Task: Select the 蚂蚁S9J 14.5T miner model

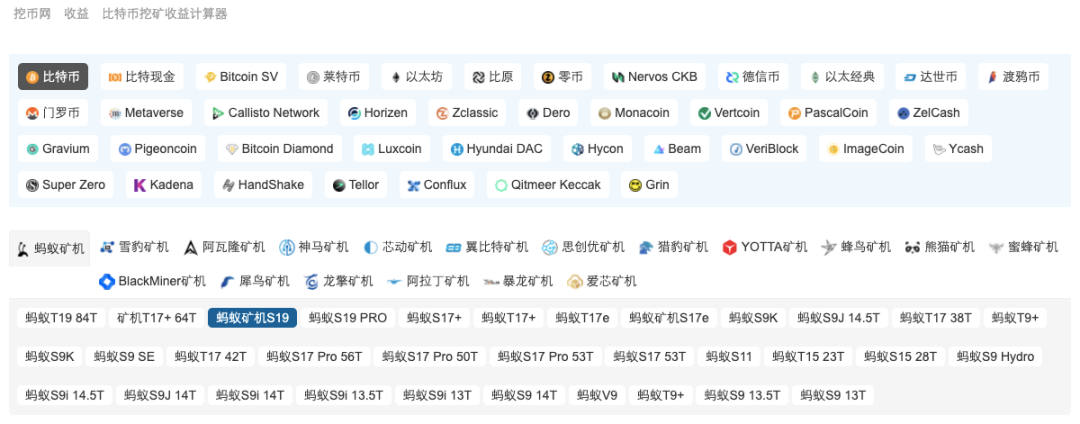Action: click(838, 317)
